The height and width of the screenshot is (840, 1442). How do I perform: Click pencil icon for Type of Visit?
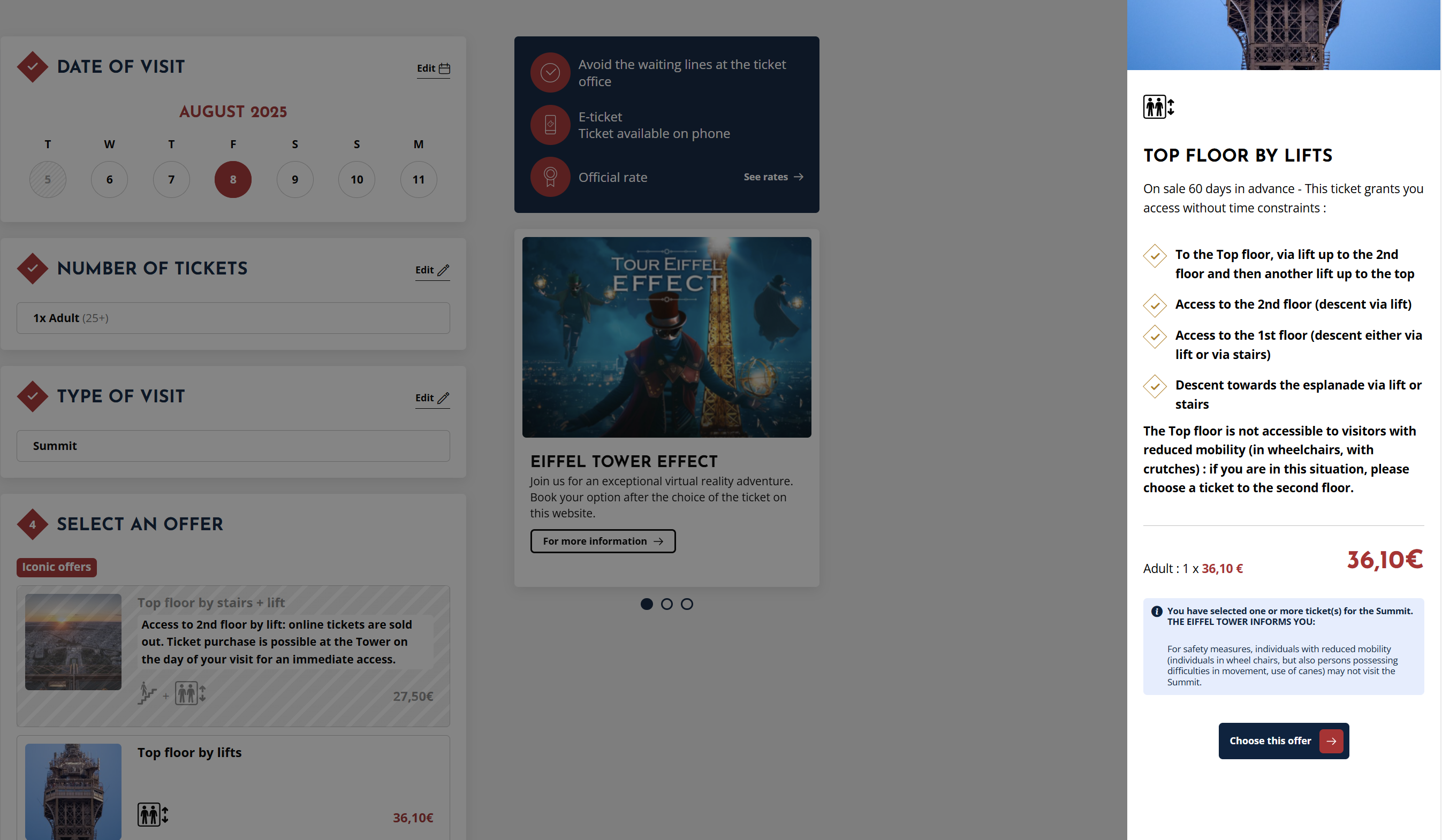pos(444,398)
